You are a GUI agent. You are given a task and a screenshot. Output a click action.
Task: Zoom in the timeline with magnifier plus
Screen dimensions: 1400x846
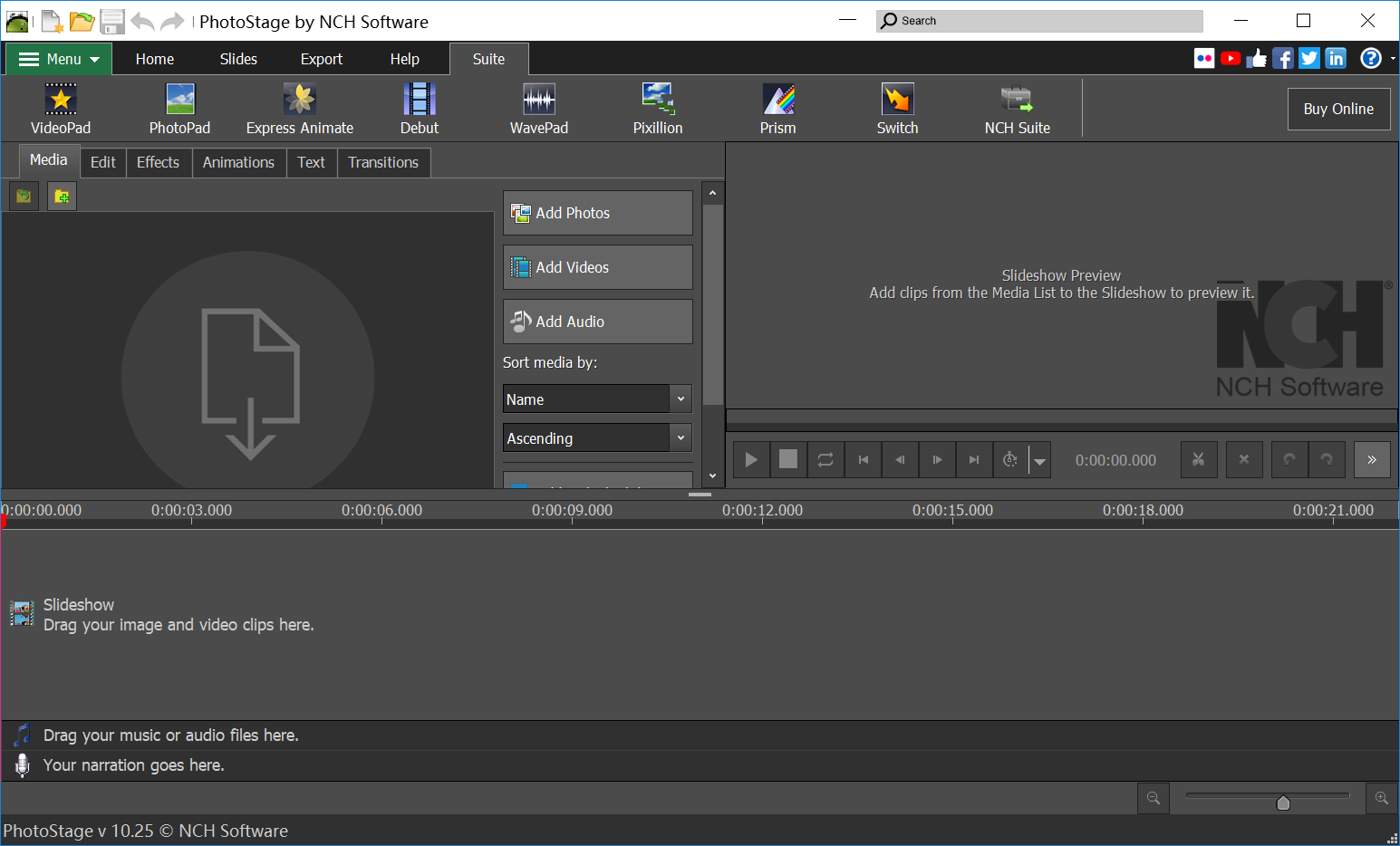[x=1382, y=798]
